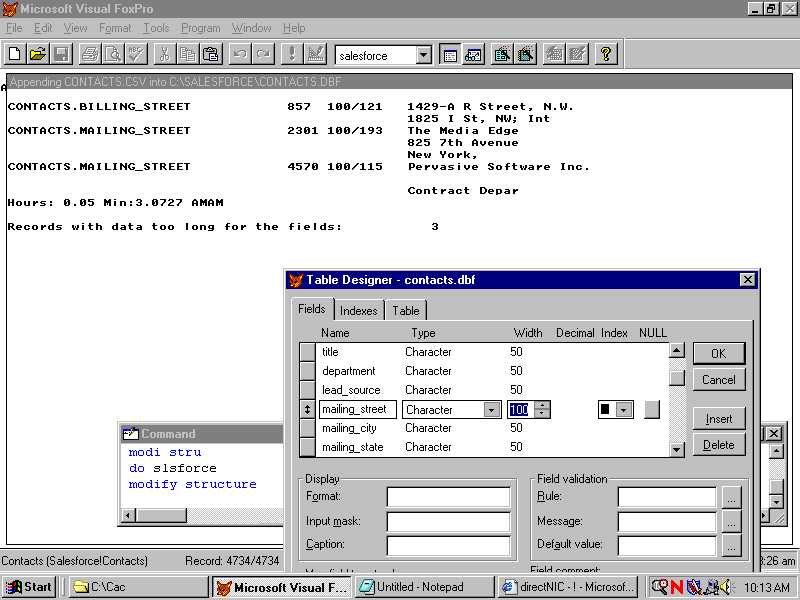The height and width of the screenshot is (600, 800).
Task: Click the Paste clipboard icon
Action: pos(211,54)
